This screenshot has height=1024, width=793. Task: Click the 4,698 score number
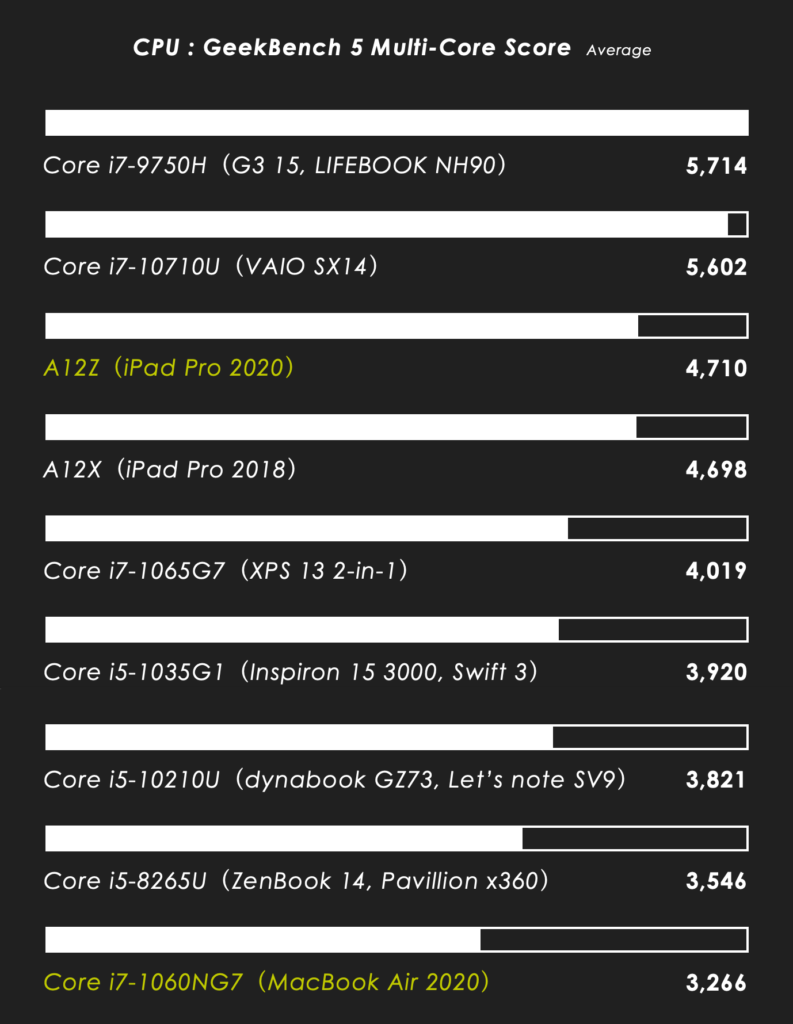(716, 470)
